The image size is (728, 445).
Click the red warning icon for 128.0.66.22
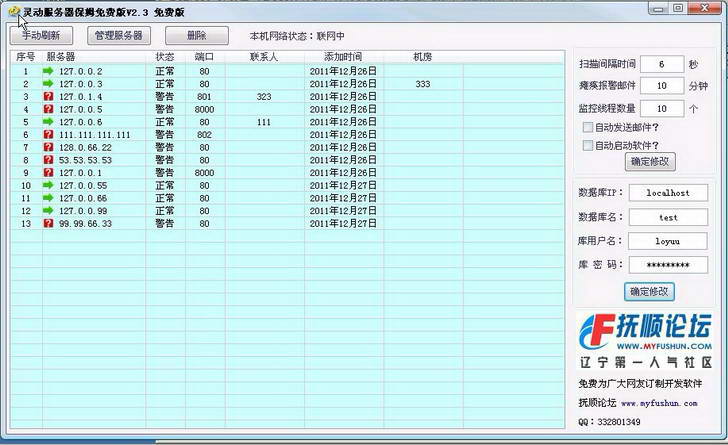pos(48,147)
